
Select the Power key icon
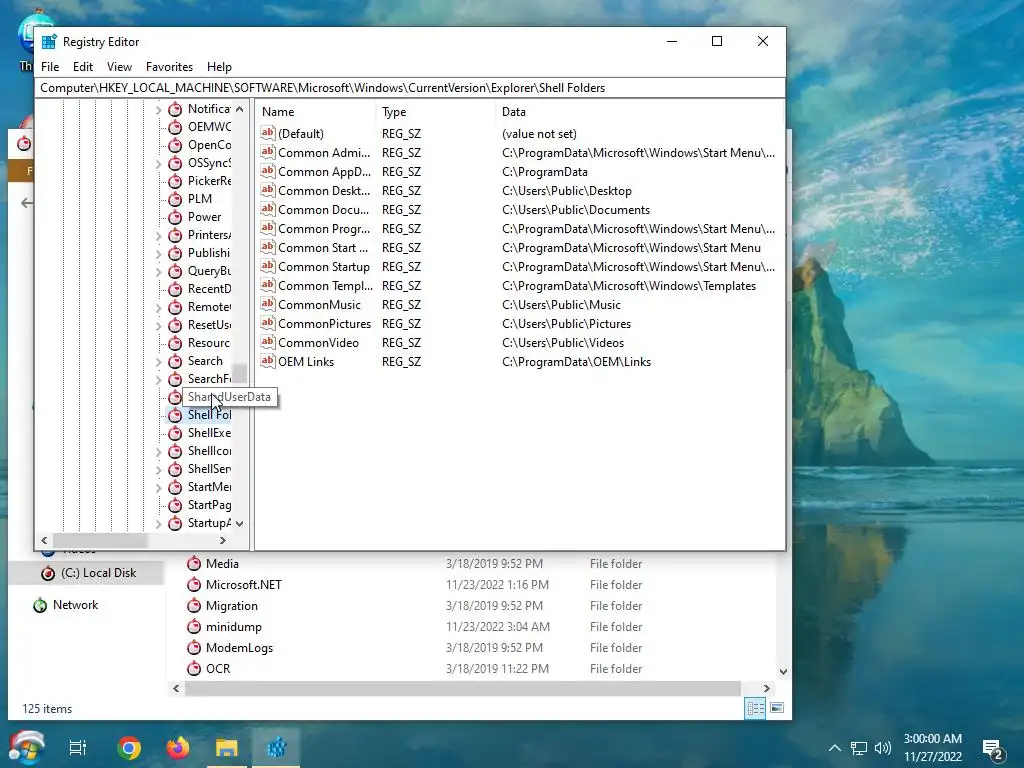[175, 217]
